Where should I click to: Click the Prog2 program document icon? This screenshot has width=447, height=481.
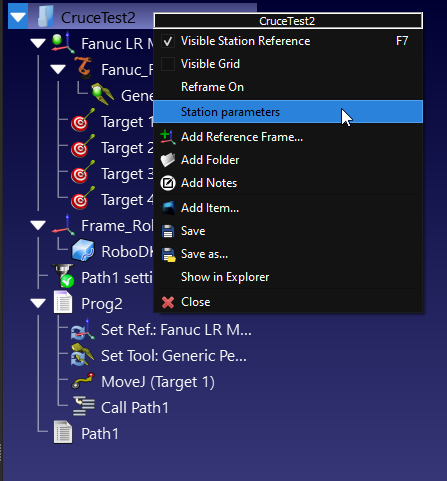click(63, 302)
